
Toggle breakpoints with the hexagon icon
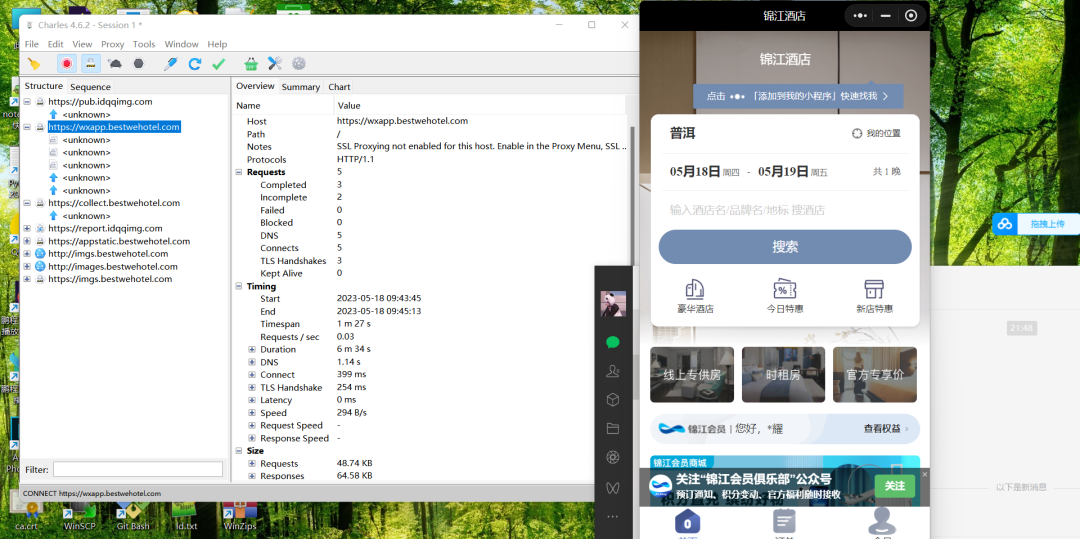coord(138,64)
